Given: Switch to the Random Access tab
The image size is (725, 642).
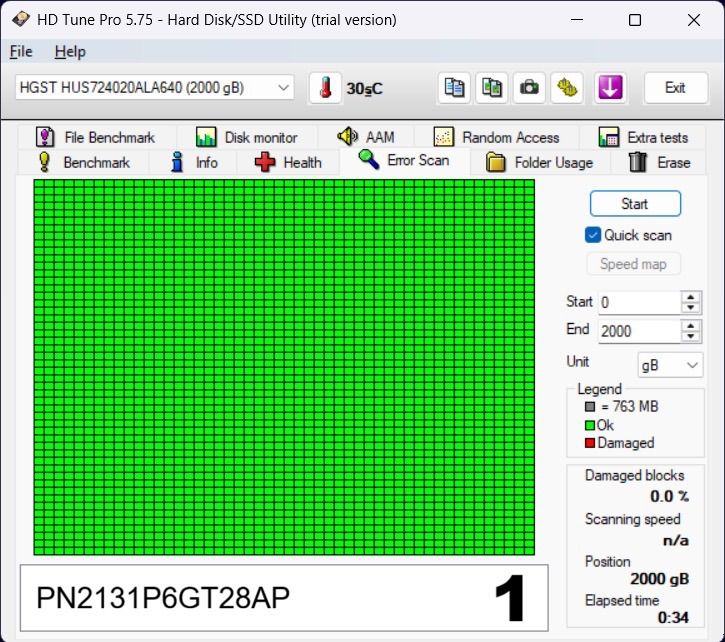Looking at the screenshot, I should (497, 137).
